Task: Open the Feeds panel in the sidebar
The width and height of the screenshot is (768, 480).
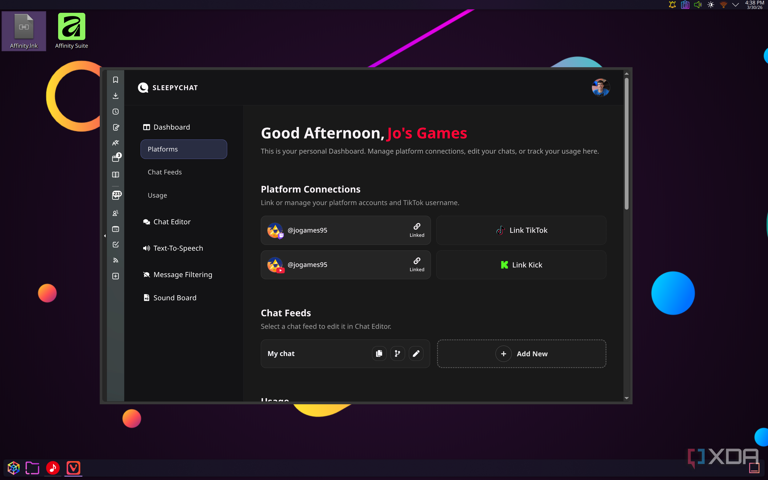Action: point(116,261)
